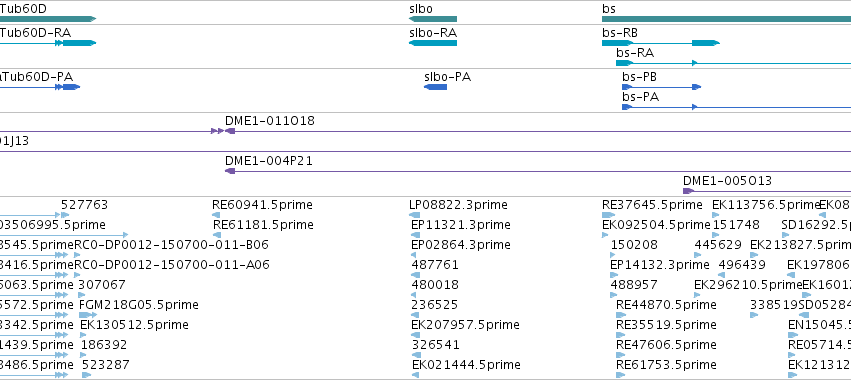Image resolution: width=851 pixels, height=380 pixels.
Task: Click the LP08822.3prime EST label
Action: 458,205
